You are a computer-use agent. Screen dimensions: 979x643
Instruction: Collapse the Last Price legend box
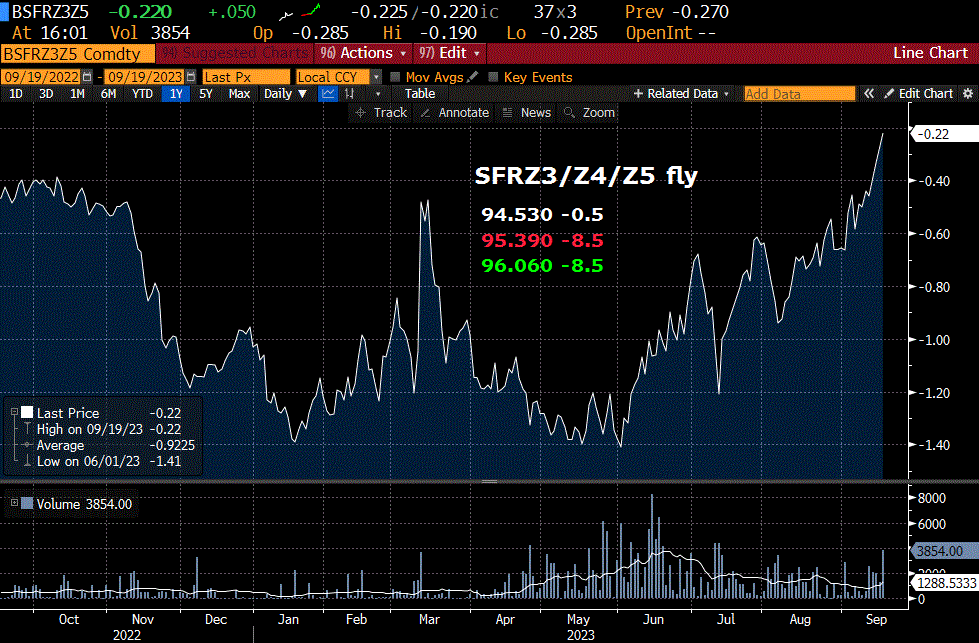click(x=14, y=412)
